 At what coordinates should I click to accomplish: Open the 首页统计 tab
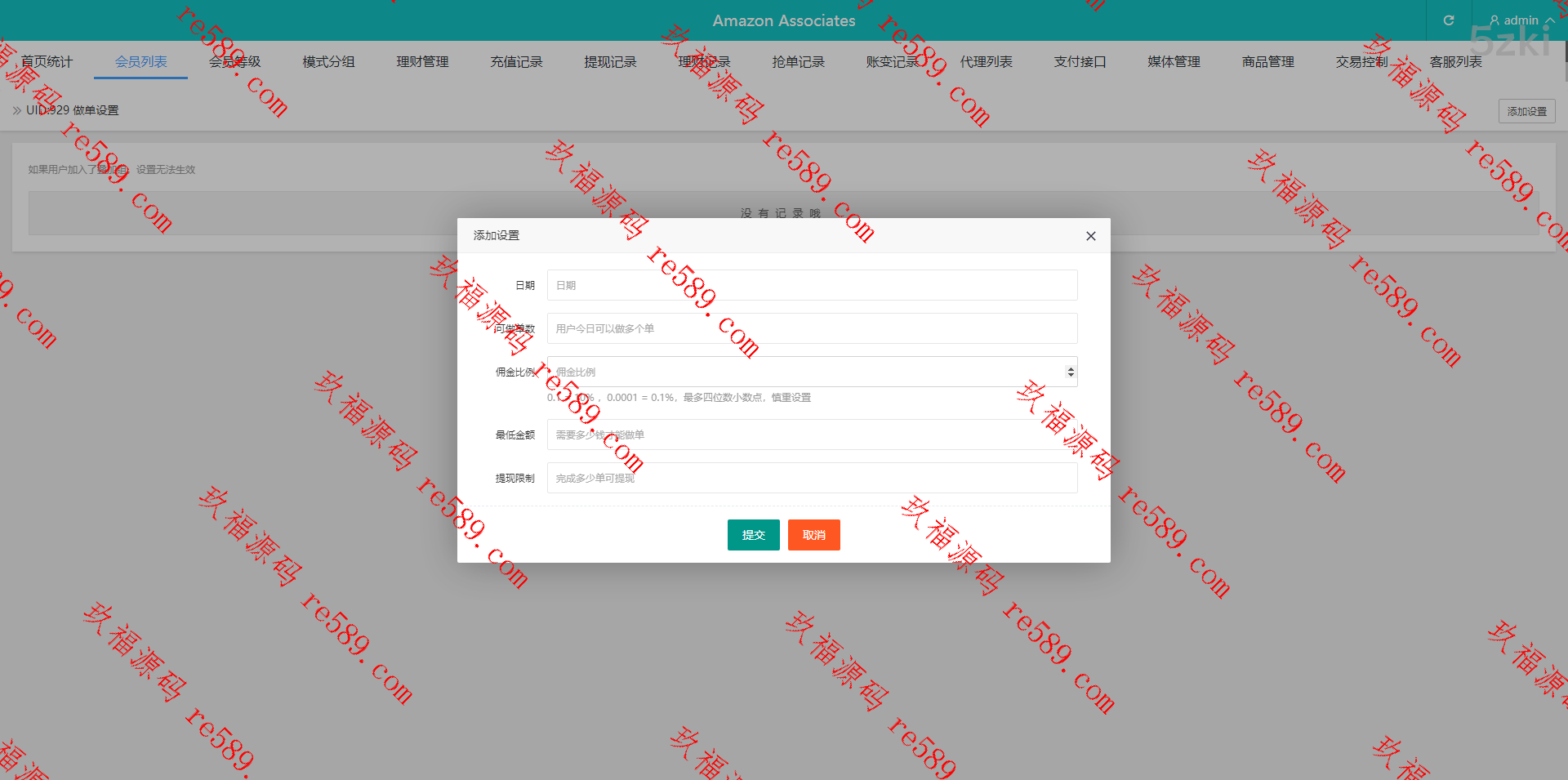click(47, 62)
